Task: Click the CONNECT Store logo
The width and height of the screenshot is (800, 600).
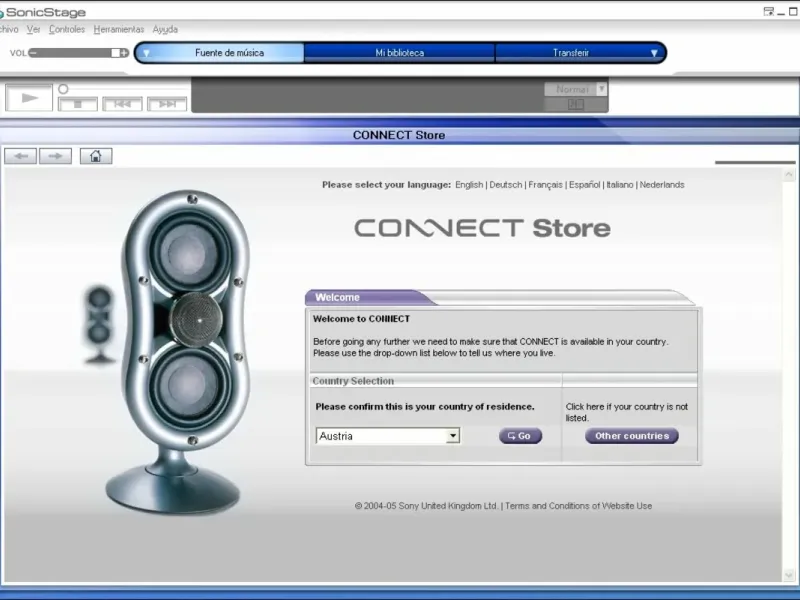Action: (482, 228)
